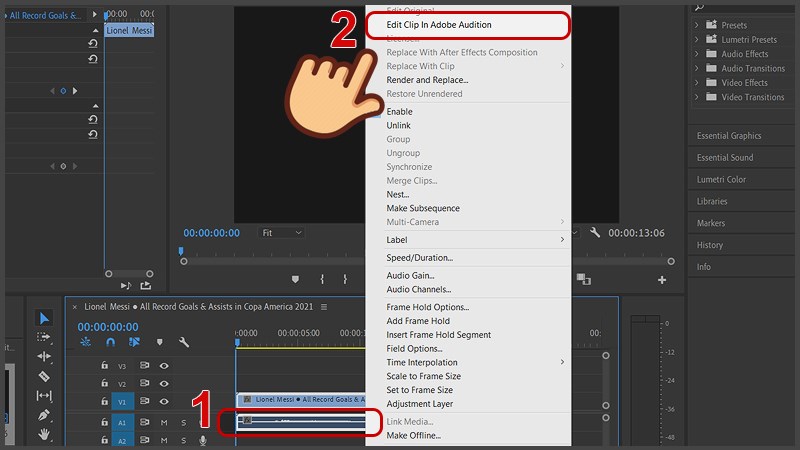Expand Audio Transitions folder
800x450 pixels.
pyautogui.click(x=696, y=68)
